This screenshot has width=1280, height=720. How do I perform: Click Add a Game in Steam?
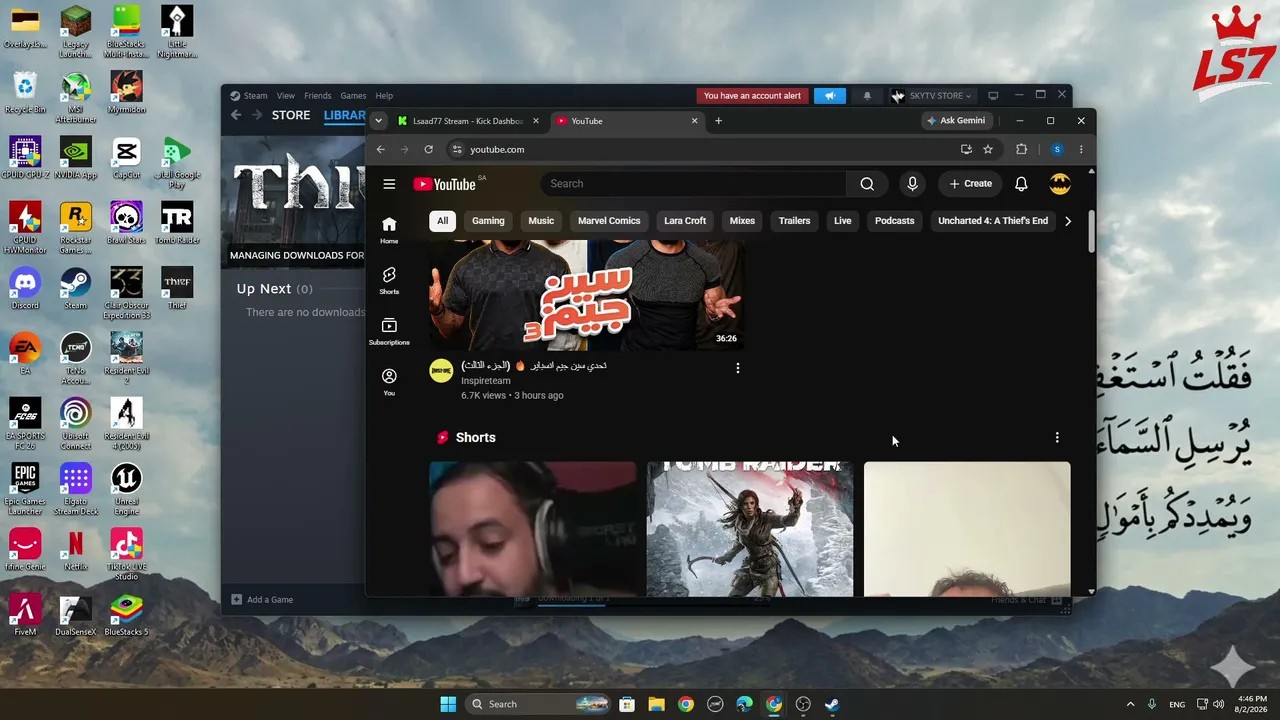(262, 600)
